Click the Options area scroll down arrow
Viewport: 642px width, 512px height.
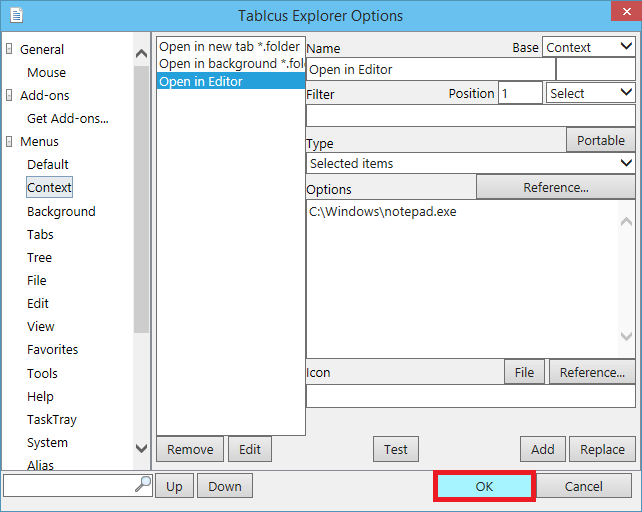(626, 336)
